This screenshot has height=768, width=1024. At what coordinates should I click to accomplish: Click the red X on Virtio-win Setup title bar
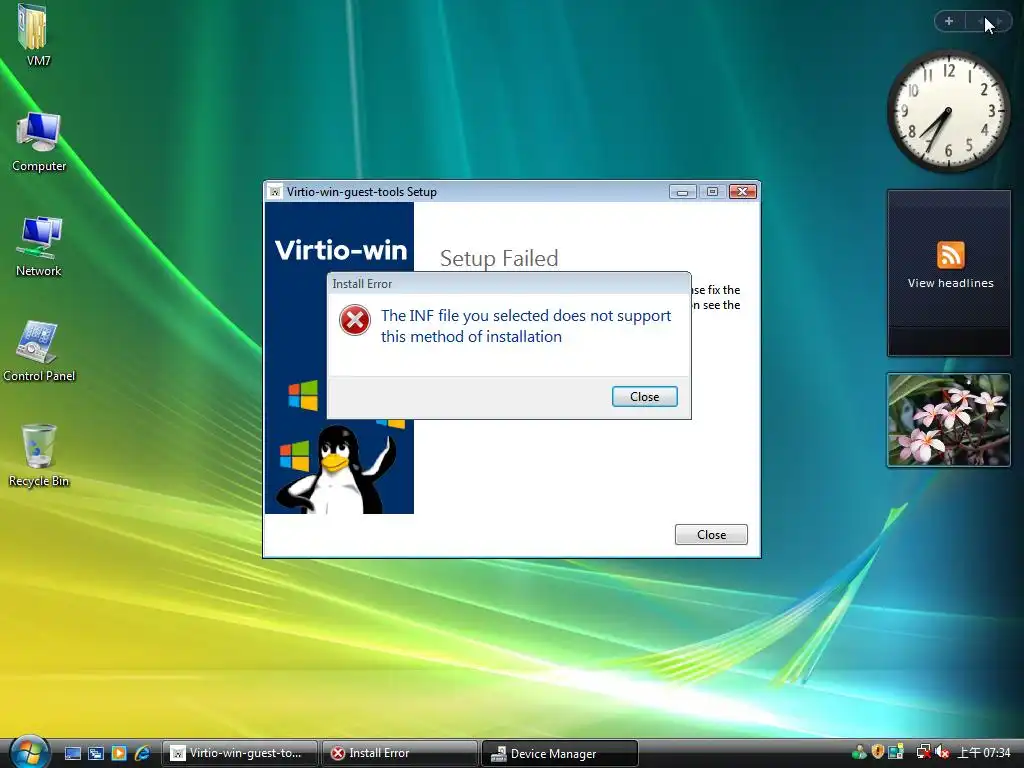[743, 191]
